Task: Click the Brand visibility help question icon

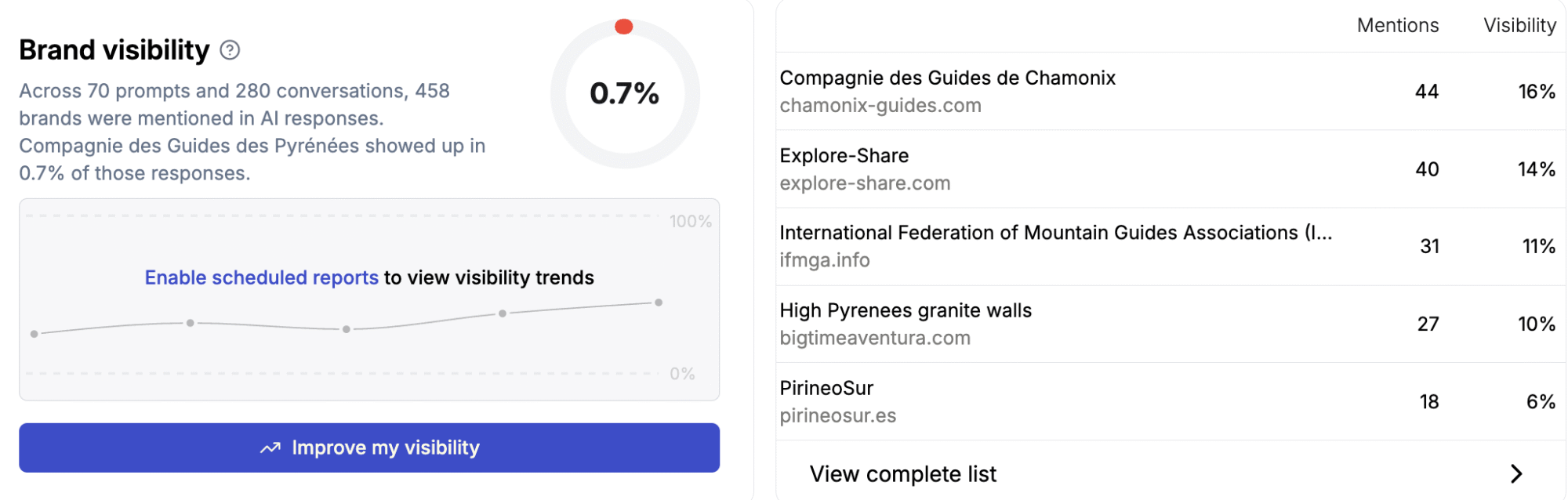Action: click(x=230, y=50)
